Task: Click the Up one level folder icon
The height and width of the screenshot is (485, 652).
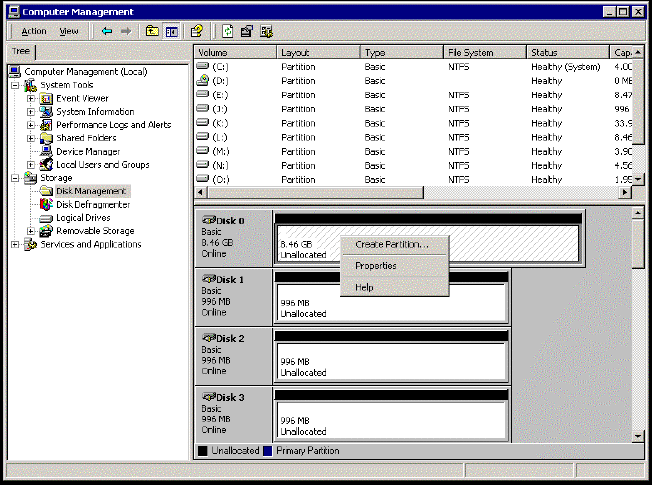Action: tap(152, 31)
